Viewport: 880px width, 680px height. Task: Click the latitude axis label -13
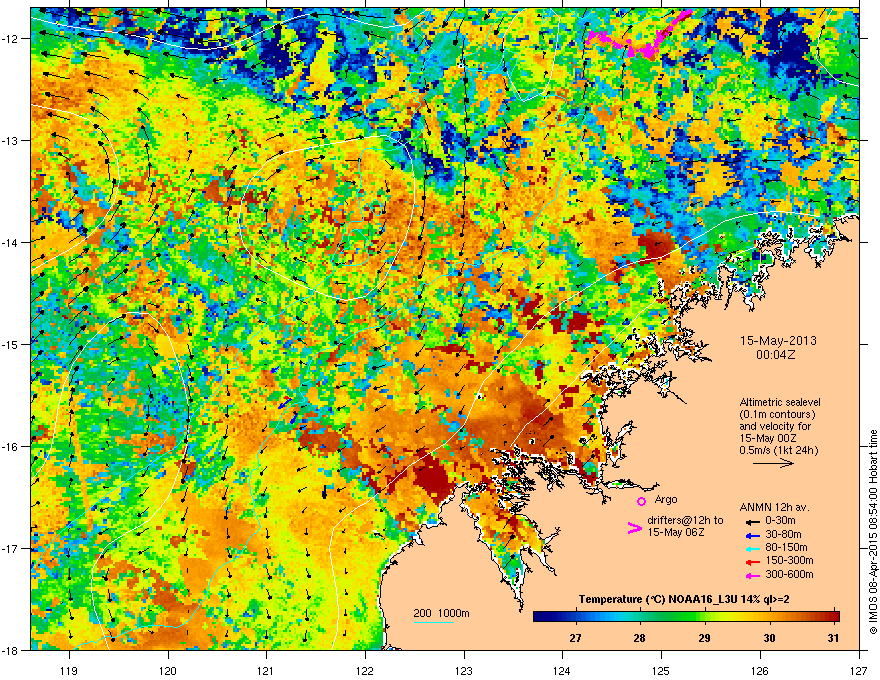10,140
